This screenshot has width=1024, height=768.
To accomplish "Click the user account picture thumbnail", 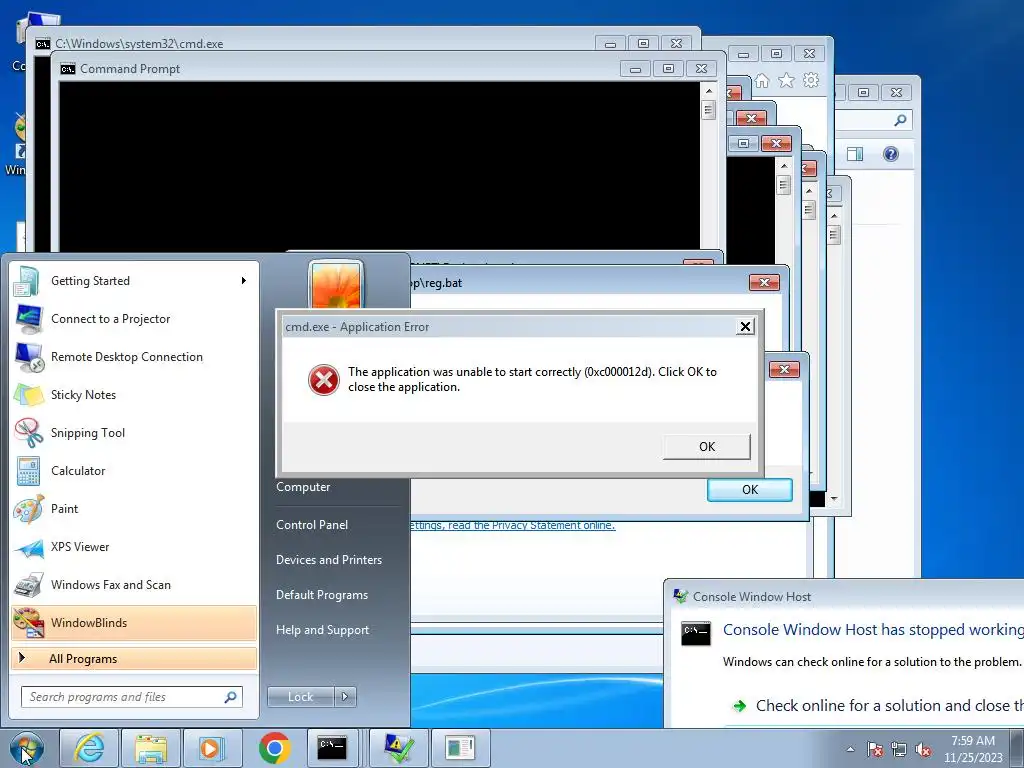I will pyautogui.click(x=336, y=285).
